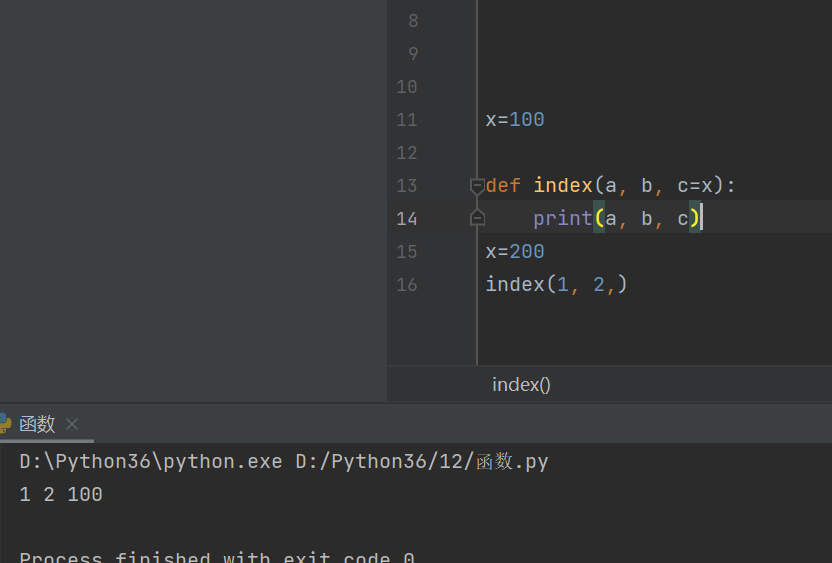
Task: Click the python.exe command line in console
Action: [284, 462]
